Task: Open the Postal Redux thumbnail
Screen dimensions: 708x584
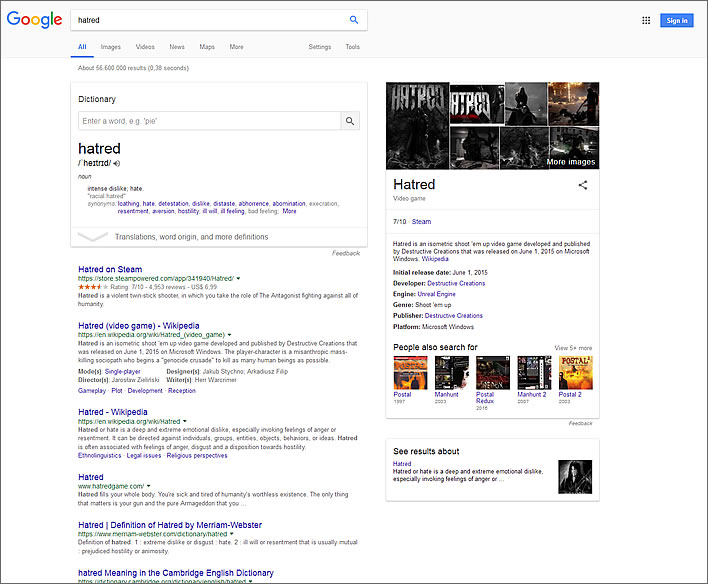Action: pyautogui.click(x=493, y=373)
